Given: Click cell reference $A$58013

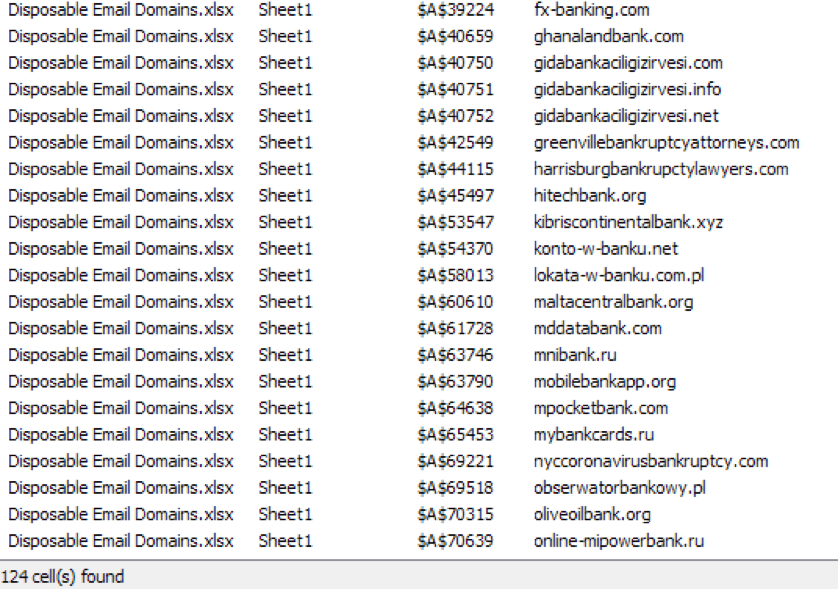Looking at the screenshot, I should 455,275.
